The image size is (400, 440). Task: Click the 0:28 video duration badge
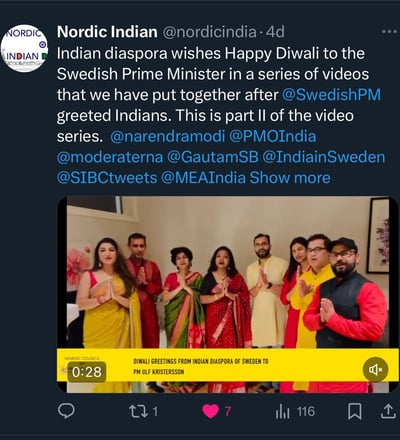(x=87, y=372)
